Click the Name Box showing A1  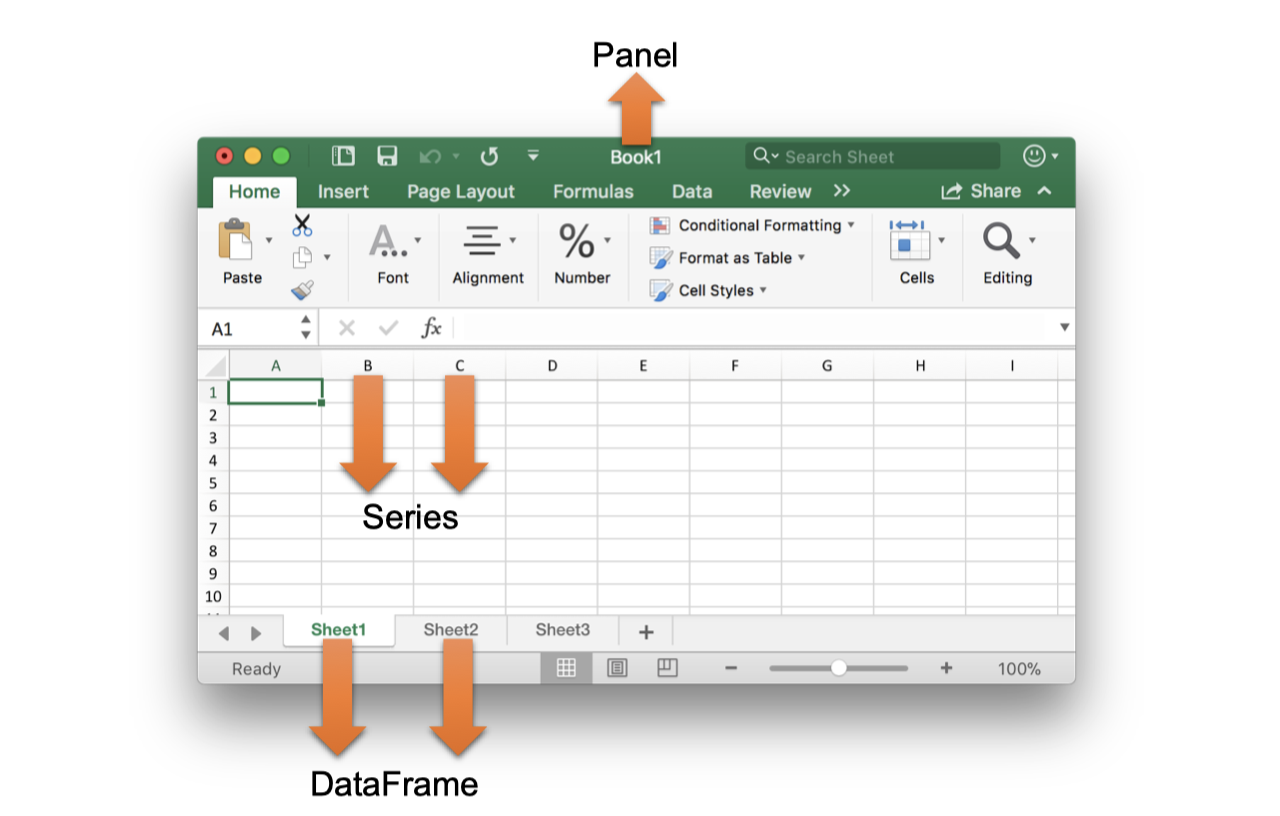coord(250,328)
